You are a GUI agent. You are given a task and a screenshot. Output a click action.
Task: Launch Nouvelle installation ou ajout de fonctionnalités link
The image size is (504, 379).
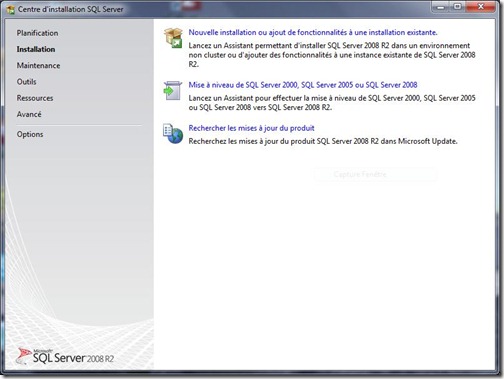click(313, 32)
